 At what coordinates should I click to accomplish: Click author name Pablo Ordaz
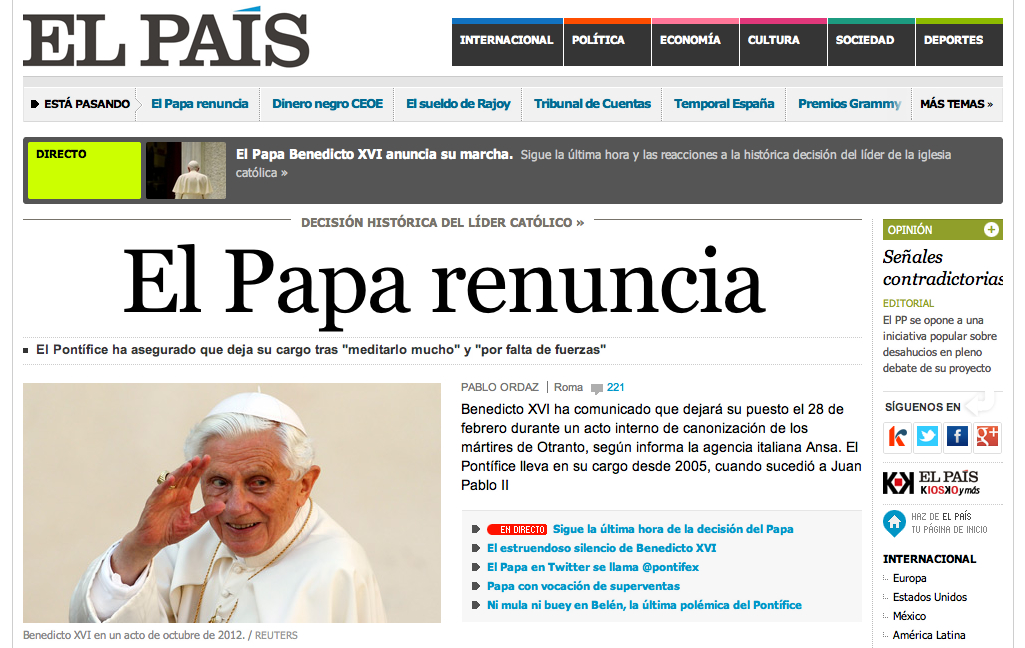pos(499,387)
